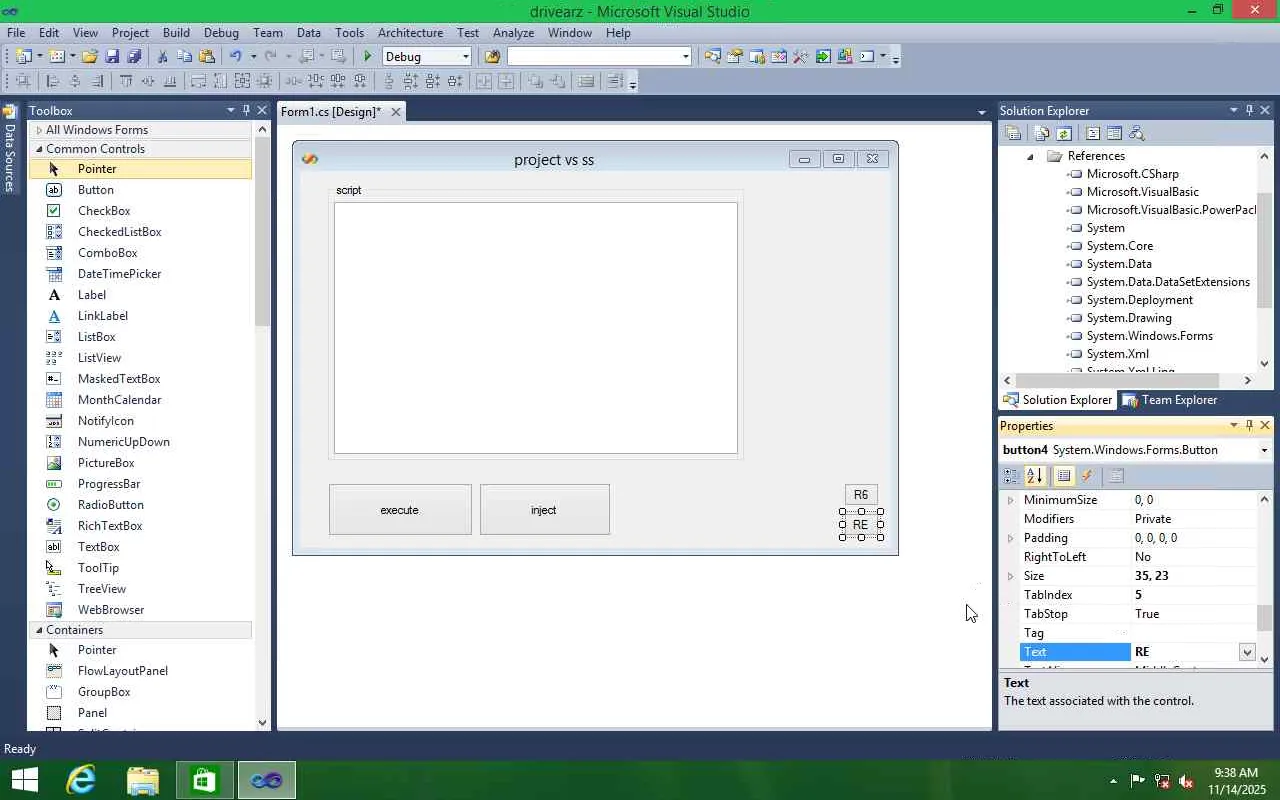Toggle auto-hide pin on Properties panel
This screenshot has width=1280, height=800.
point(1249,425)
